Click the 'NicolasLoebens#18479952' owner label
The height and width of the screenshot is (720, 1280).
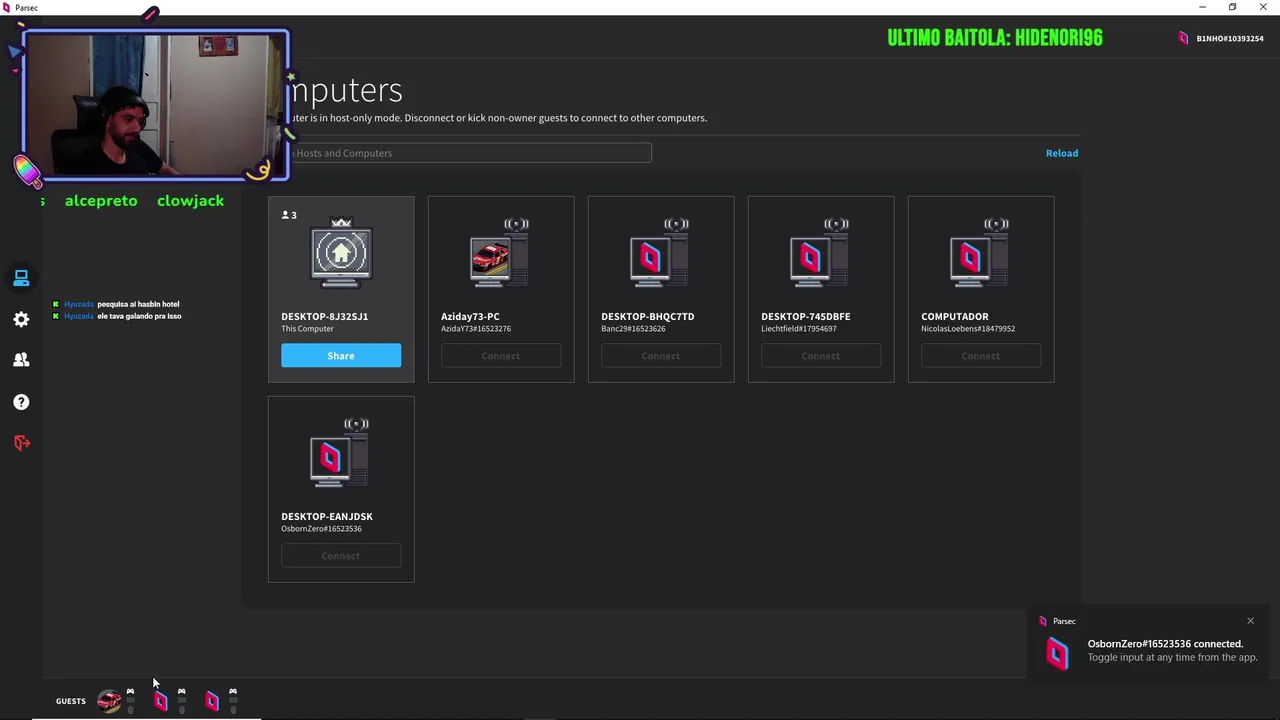968,329
